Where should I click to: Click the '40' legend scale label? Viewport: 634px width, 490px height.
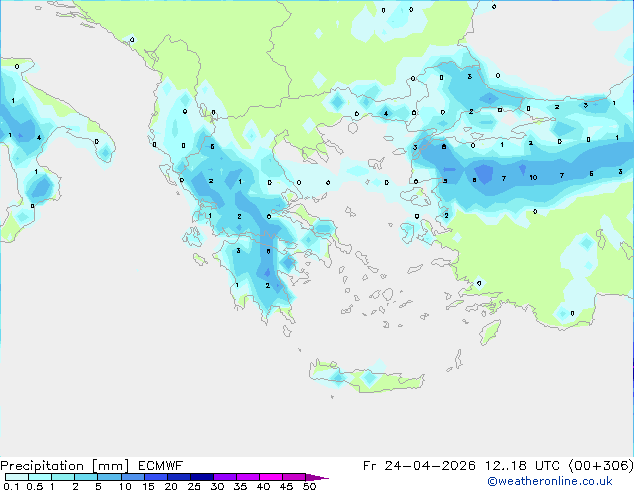(x=263, y=486)
